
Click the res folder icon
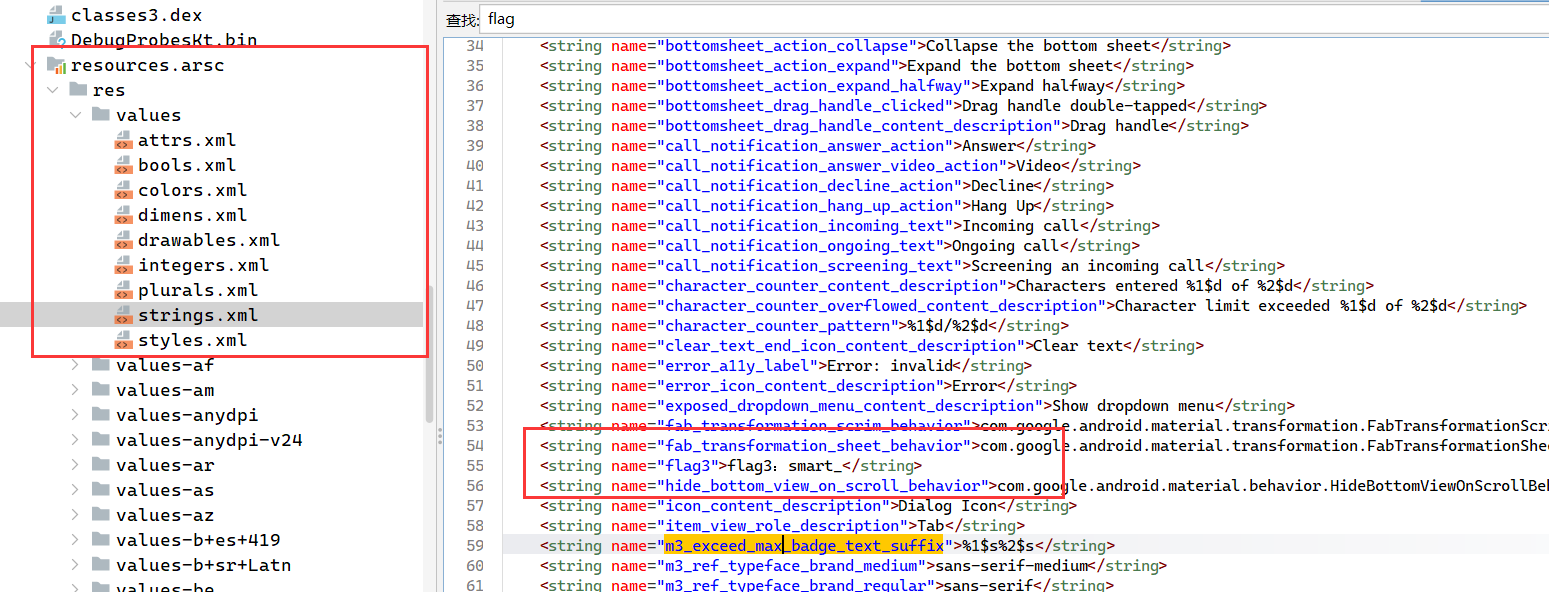pos(78,90)
